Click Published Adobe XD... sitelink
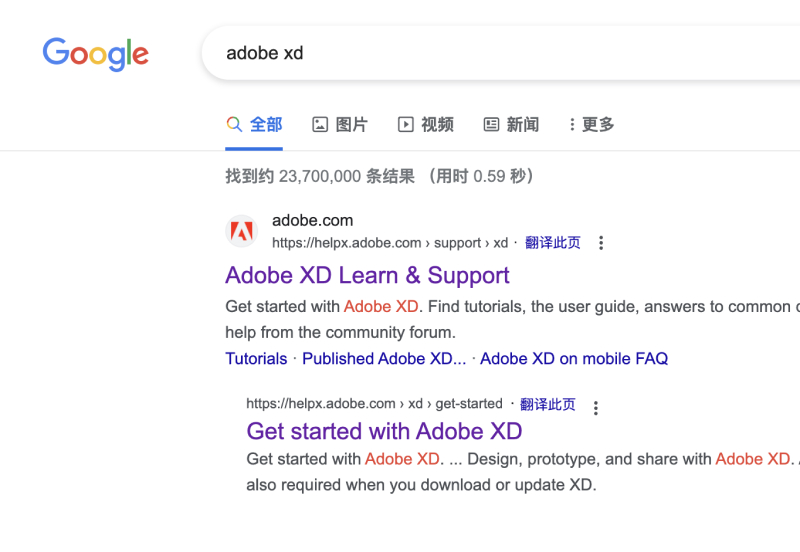This screenshot has width=800, height=552. [x=384, y=358]
